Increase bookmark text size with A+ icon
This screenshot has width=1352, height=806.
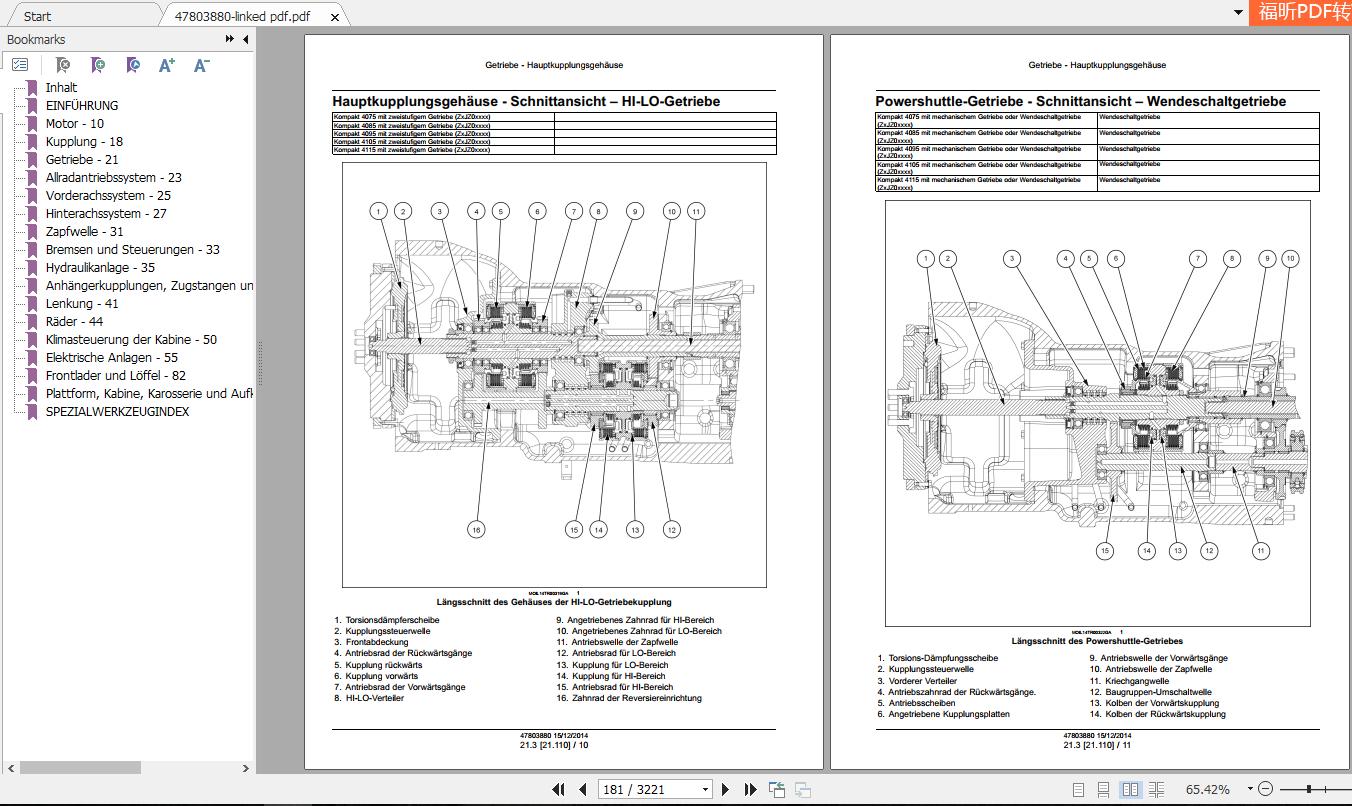[167, 64]
